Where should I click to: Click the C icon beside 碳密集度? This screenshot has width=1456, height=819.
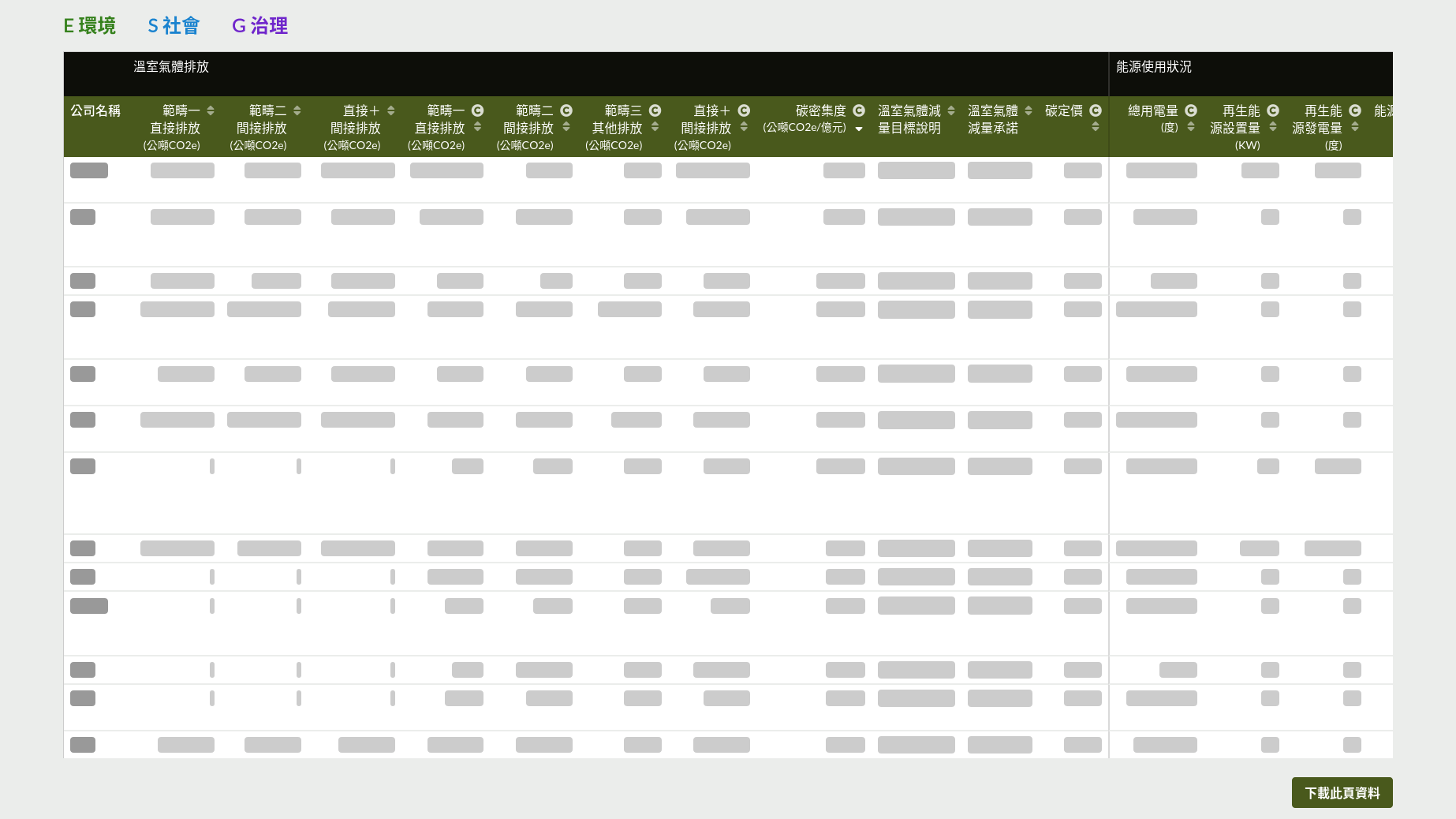(x=859, y=110)
